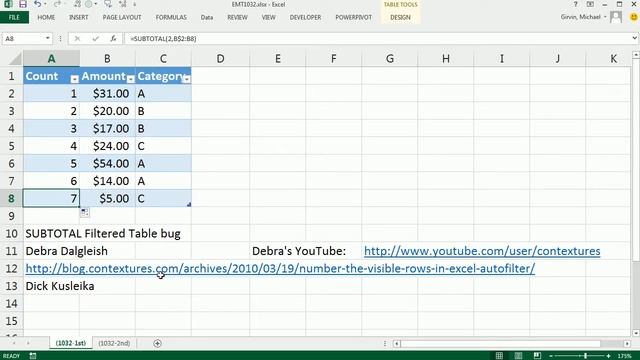Screen dimensions: 640x360
Task: Switch to Page Layout view icon
Action: [x=518, y=356]
